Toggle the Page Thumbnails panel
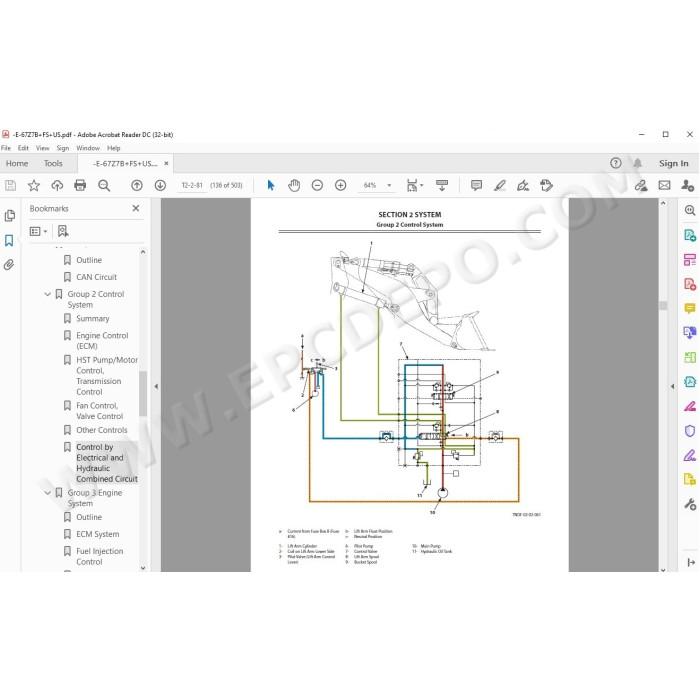Image resolution: width=700 pixels, height=700 pixels. [x=9, y=216]
